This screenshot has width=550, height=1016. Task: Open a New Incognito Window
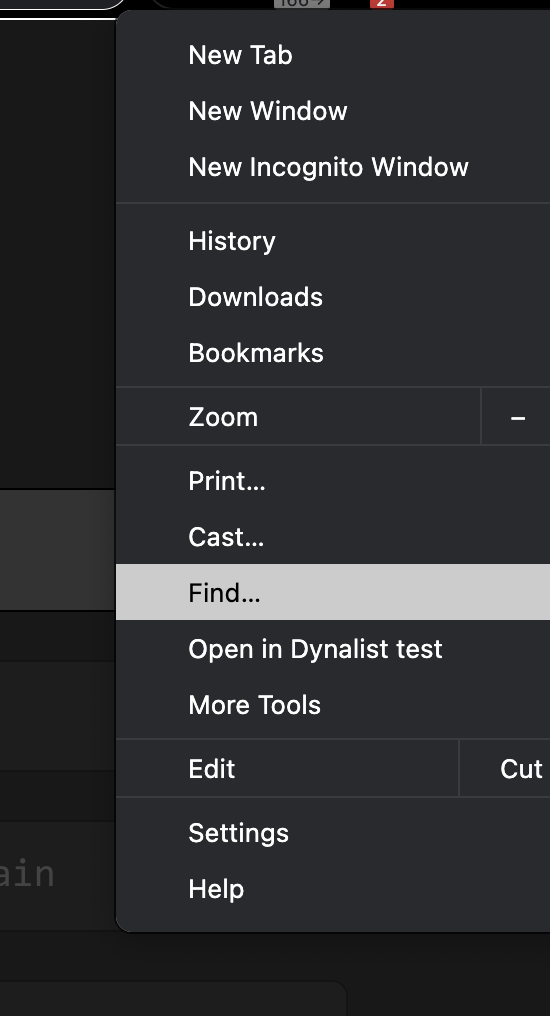click(x=333, y=167)
